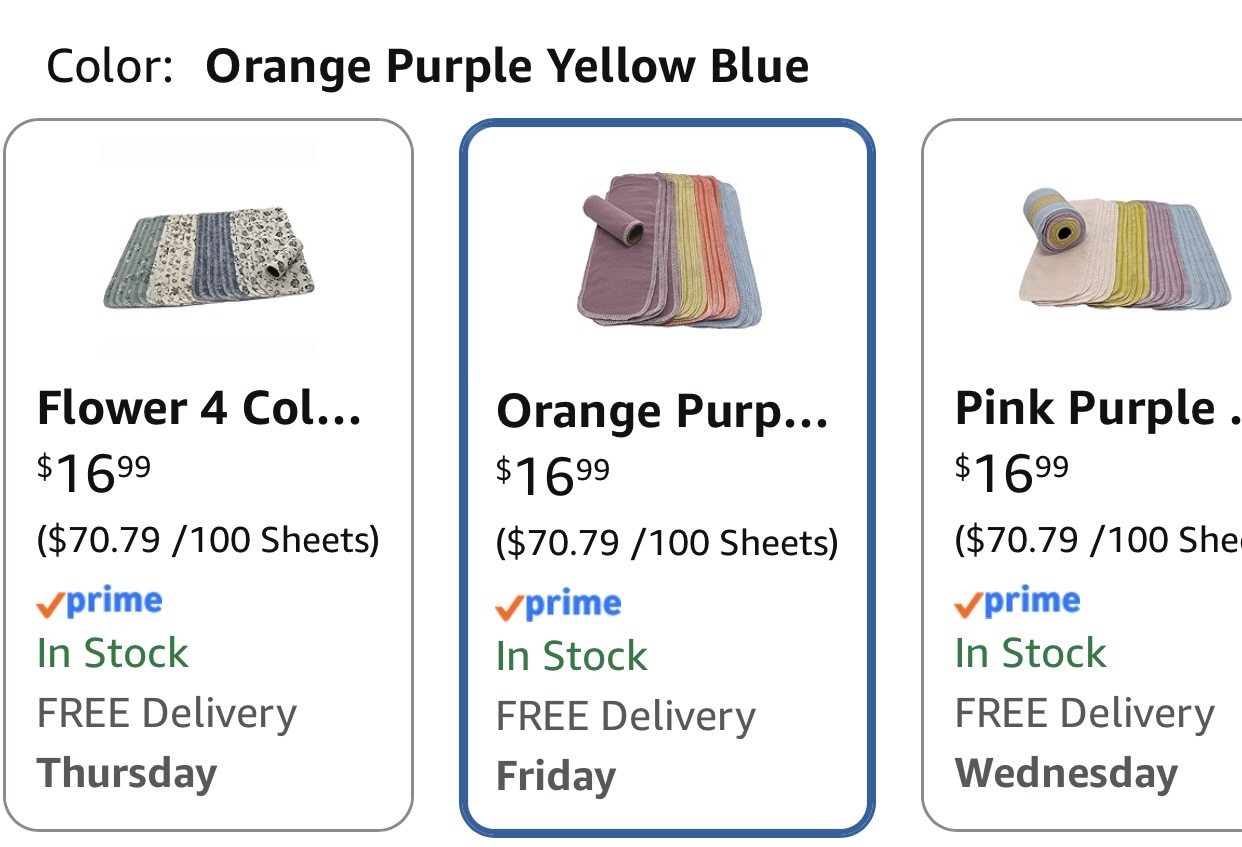
Task: Click the Prime badge on the Pink Purple card
Action: (x=1017, y=601)
